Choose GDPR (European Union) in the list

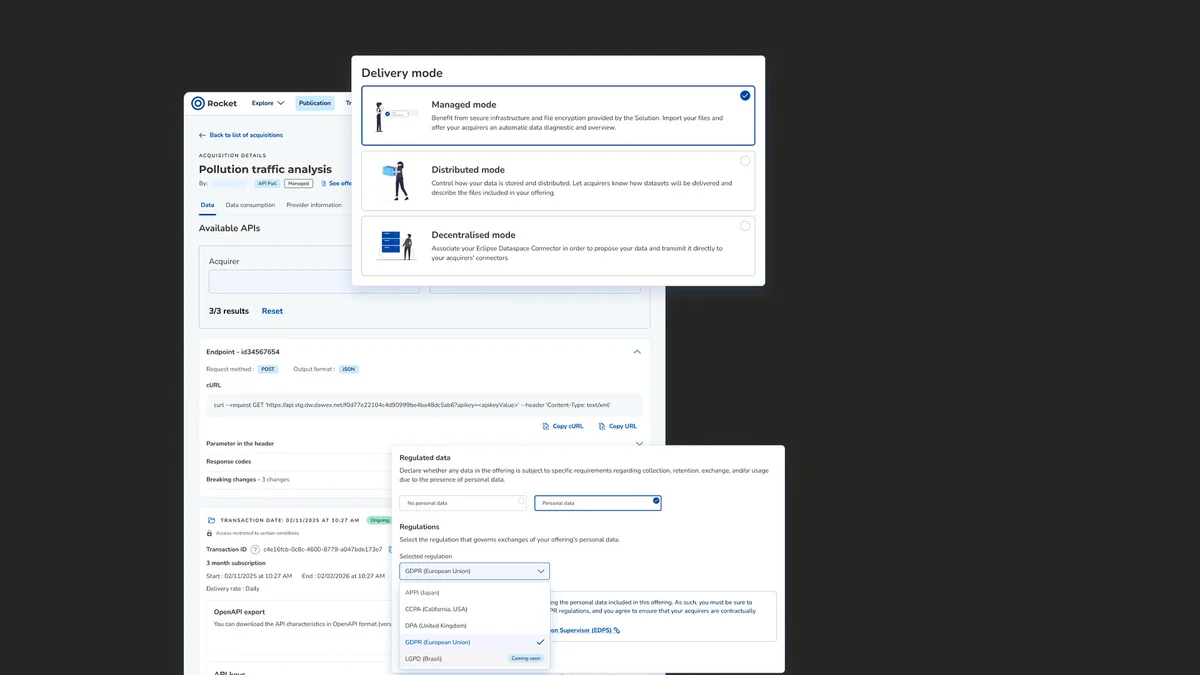(x=474, y=642)
